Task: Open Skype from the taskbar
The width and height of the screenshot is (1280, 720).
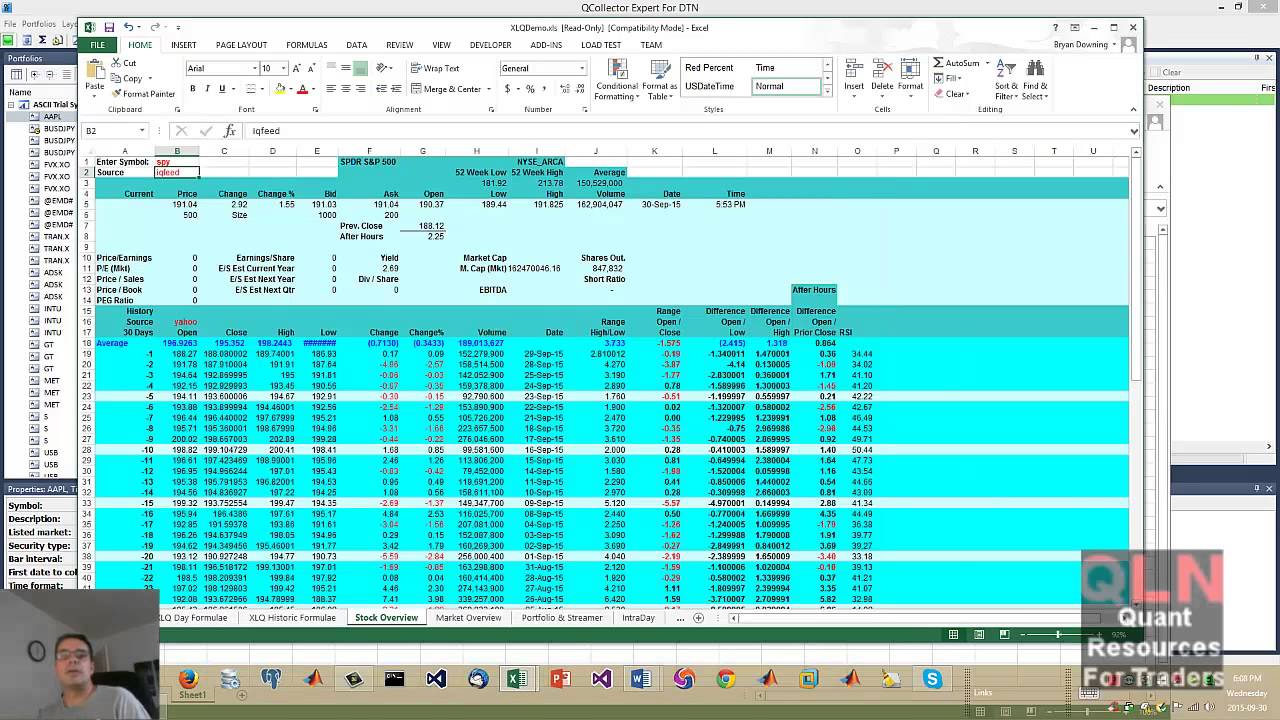Action: click(x=932, y=680)
